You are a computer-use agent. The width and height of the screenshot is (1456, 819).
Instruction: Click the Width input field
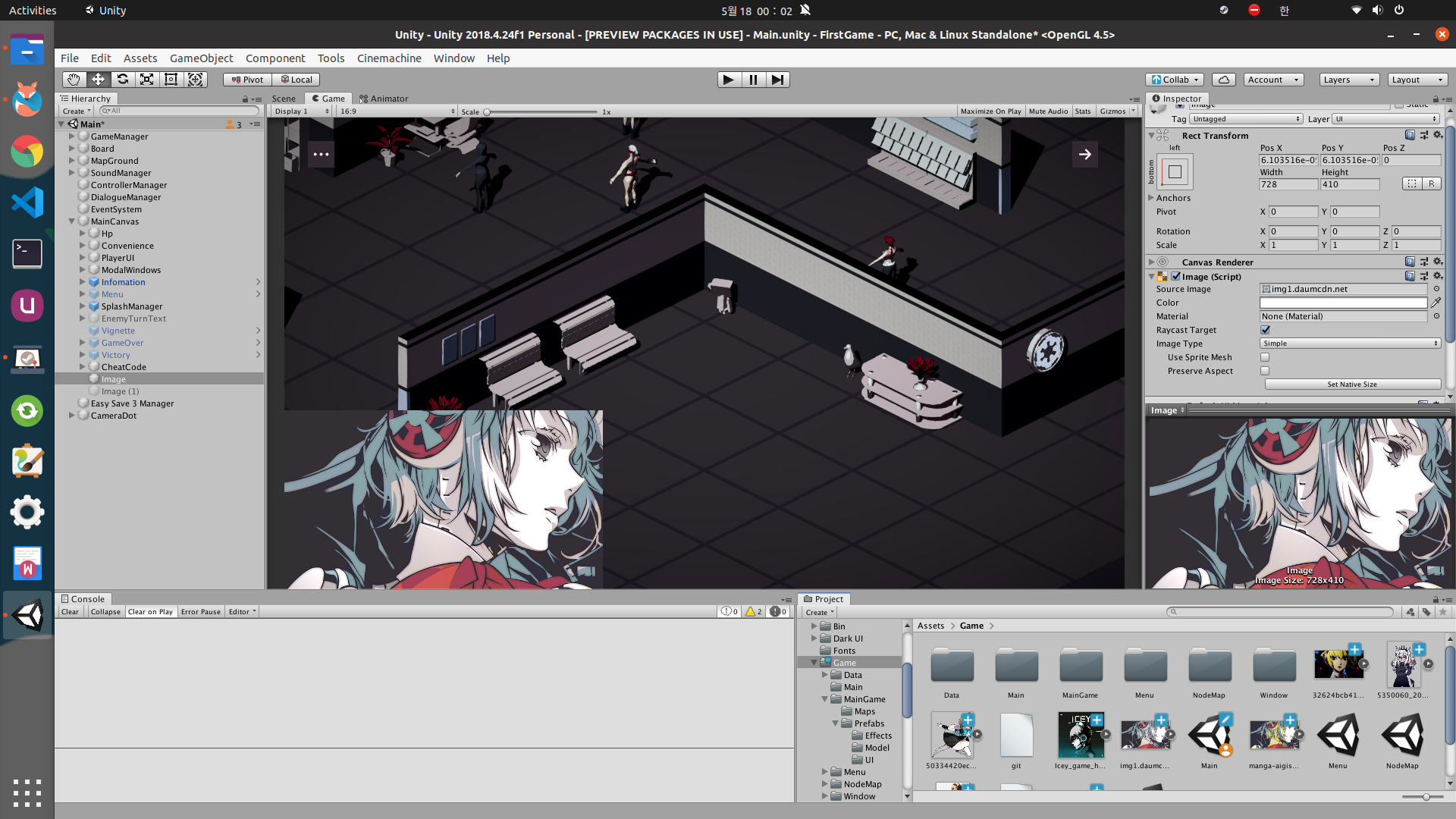click(1288, 184)
